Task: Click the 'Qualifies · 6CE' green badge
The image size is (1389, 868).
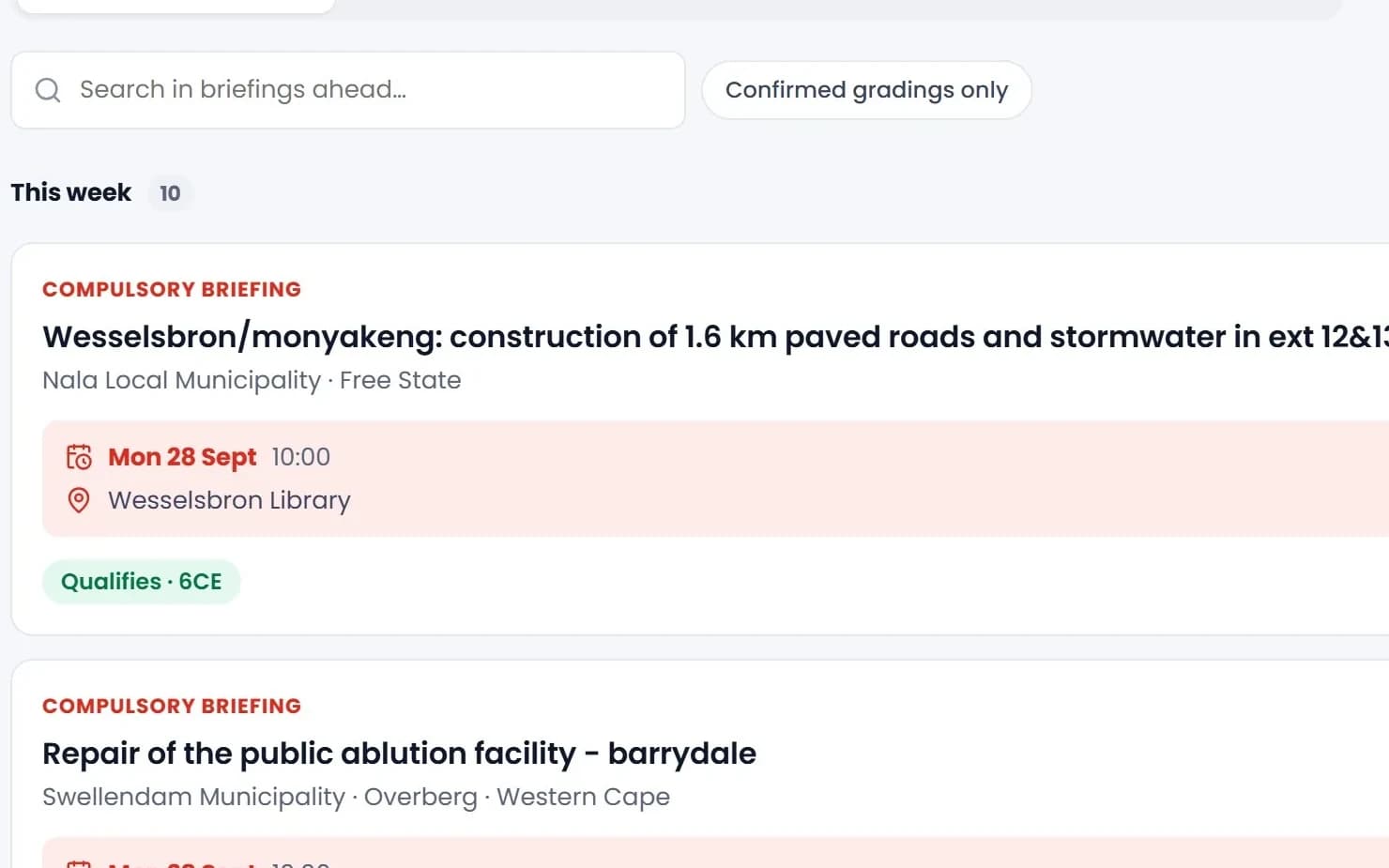Action: pyautogui.click(x=142, y=582)
